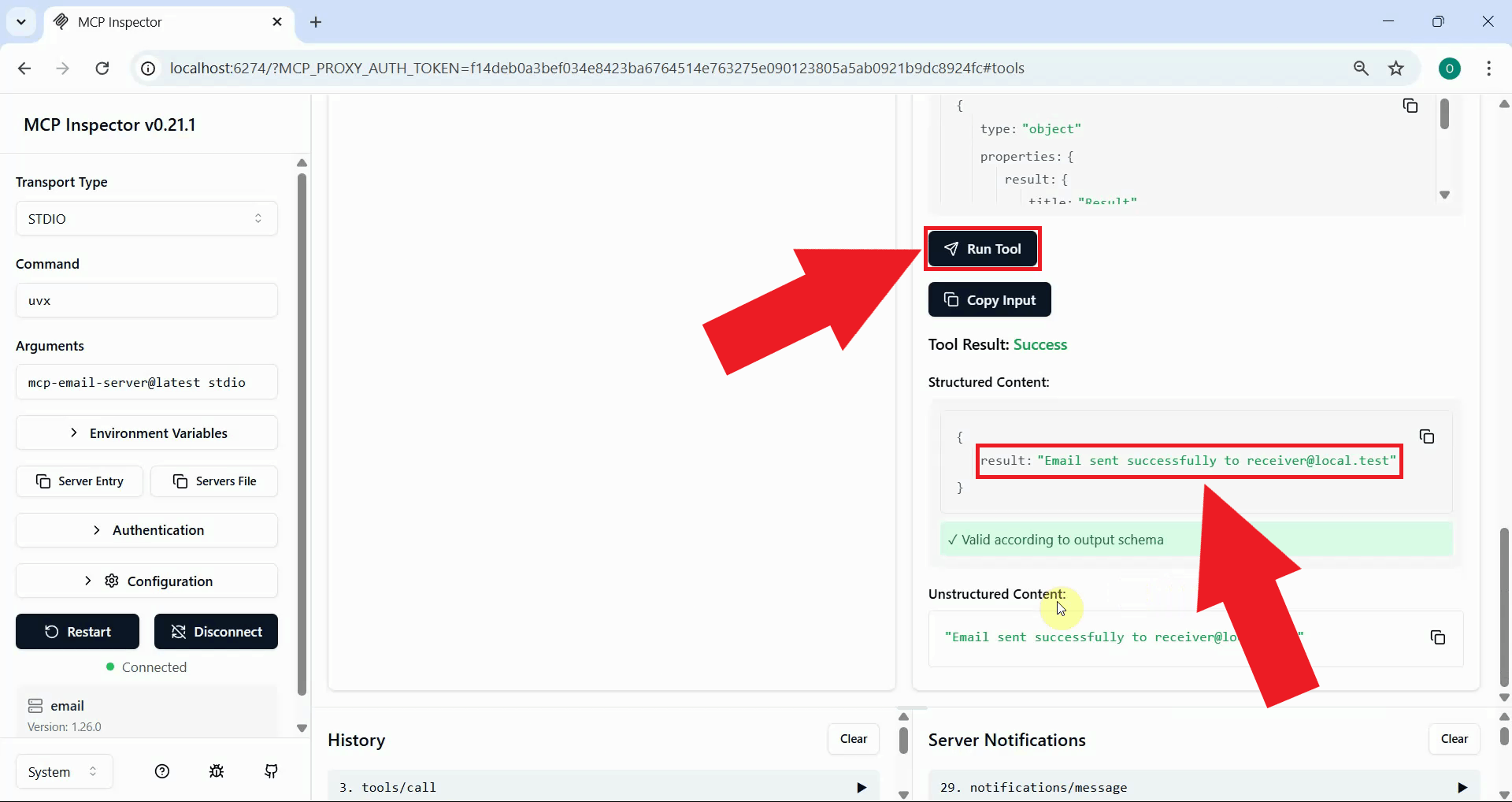Replay the notifications/message entry 29

[1463, 787]
